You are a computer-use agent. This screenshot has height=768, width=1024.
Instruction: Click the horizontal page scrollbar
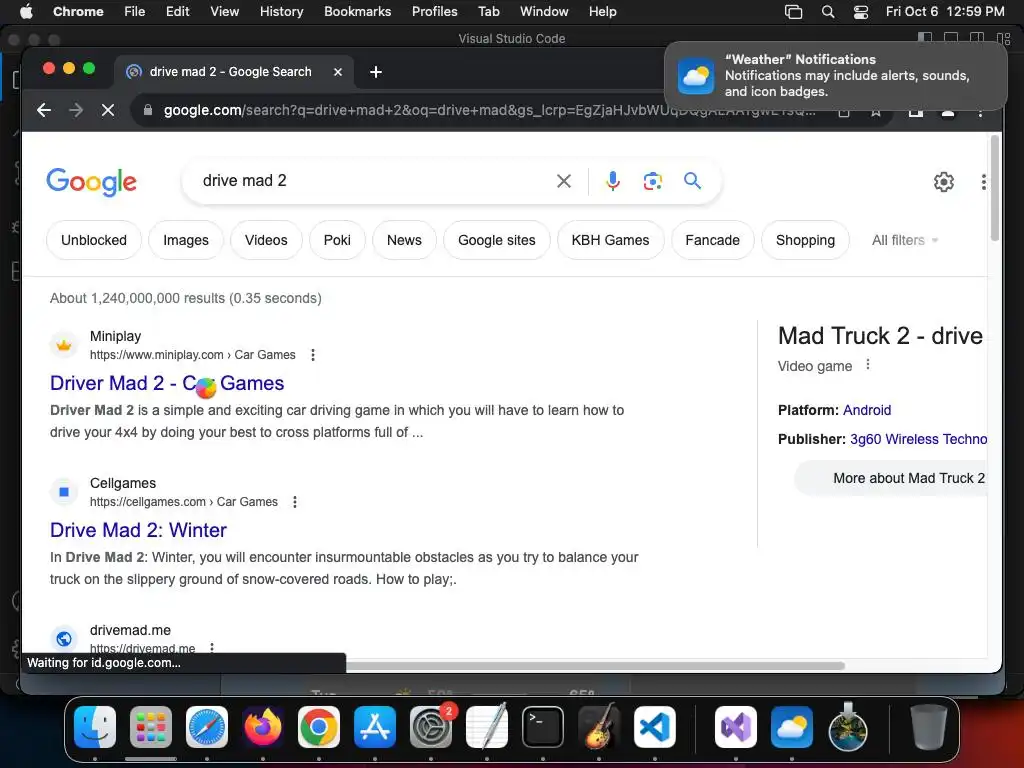pos(594,665)
